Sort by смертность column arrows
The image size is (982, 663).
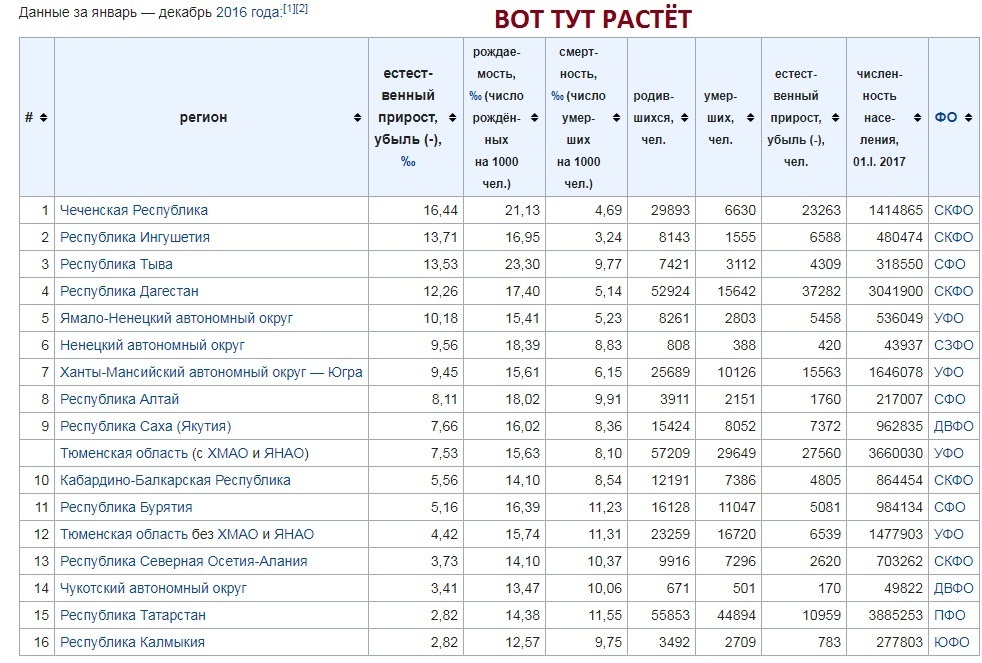(x=616, y=118)
